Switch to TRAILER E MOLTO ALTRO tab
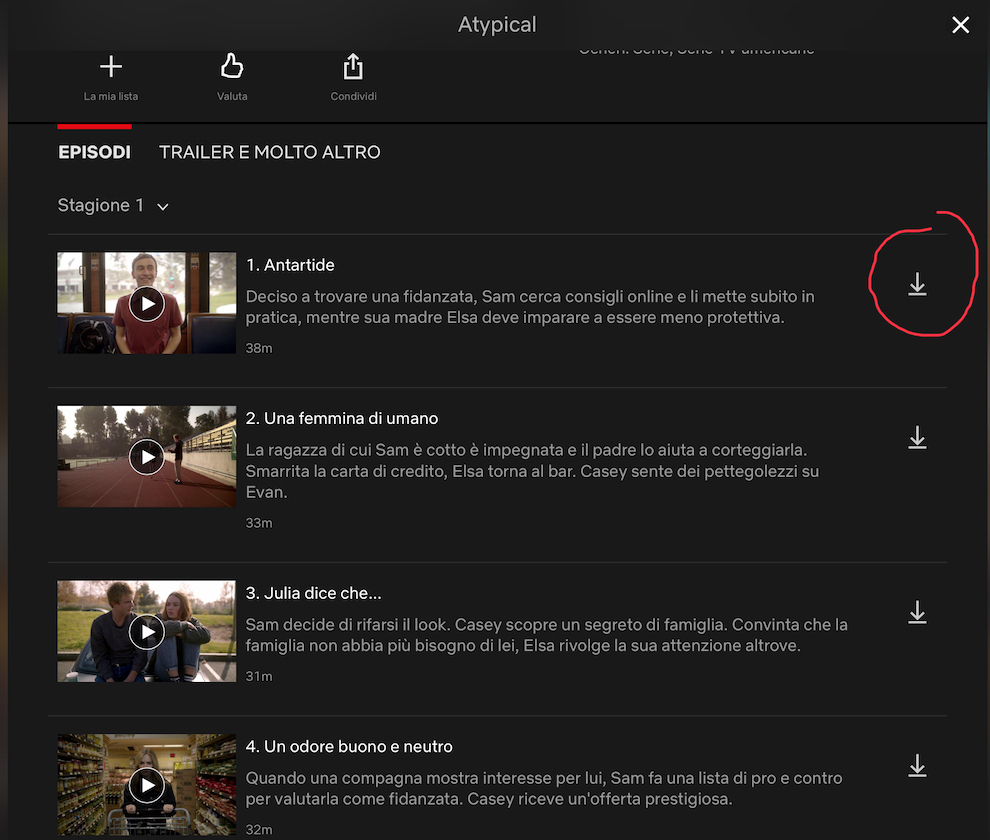This screenshot has width=990, height=840. 270,152
